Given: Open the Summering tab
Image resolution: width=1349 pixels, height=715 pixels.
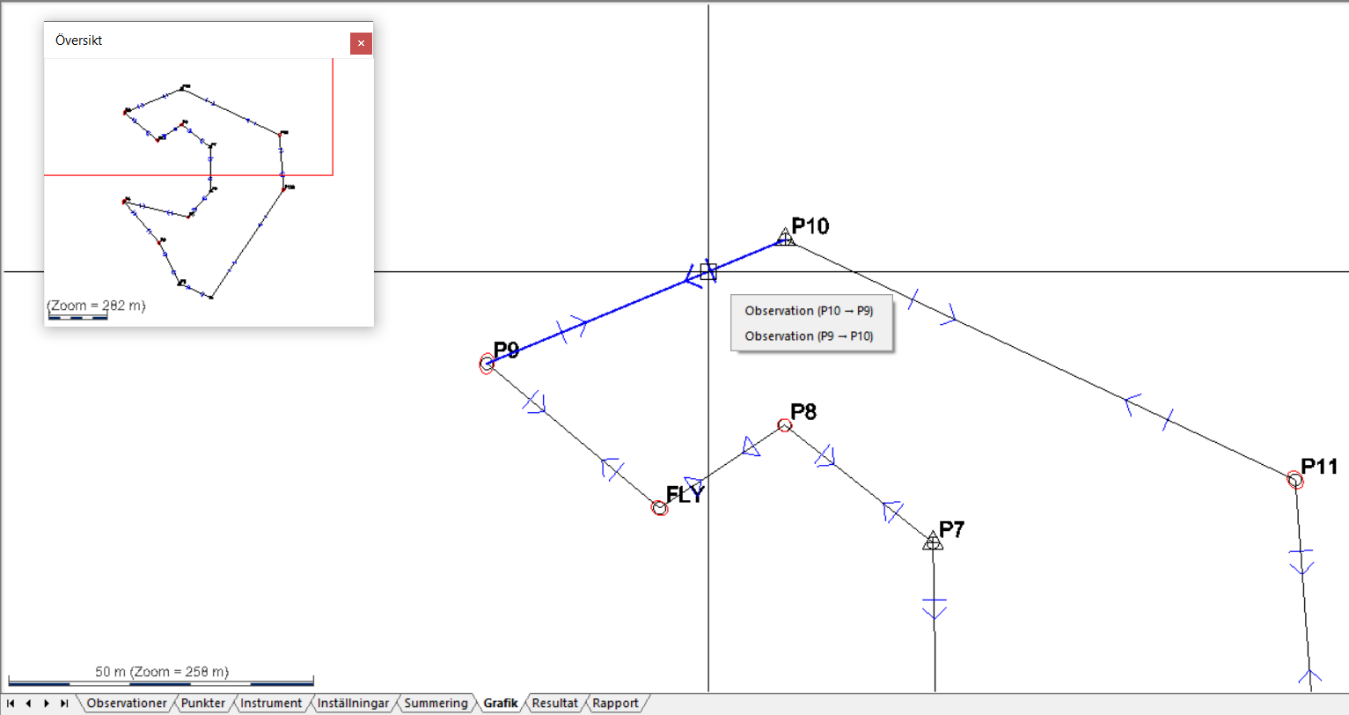Looking at the screenshot, I should coord(435,704).
